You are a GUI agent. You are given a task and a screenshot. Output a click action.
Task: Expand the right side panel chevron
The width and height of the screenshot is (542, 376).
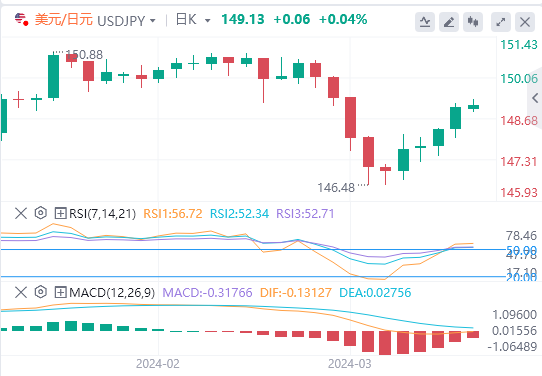(x=535, y=98)
